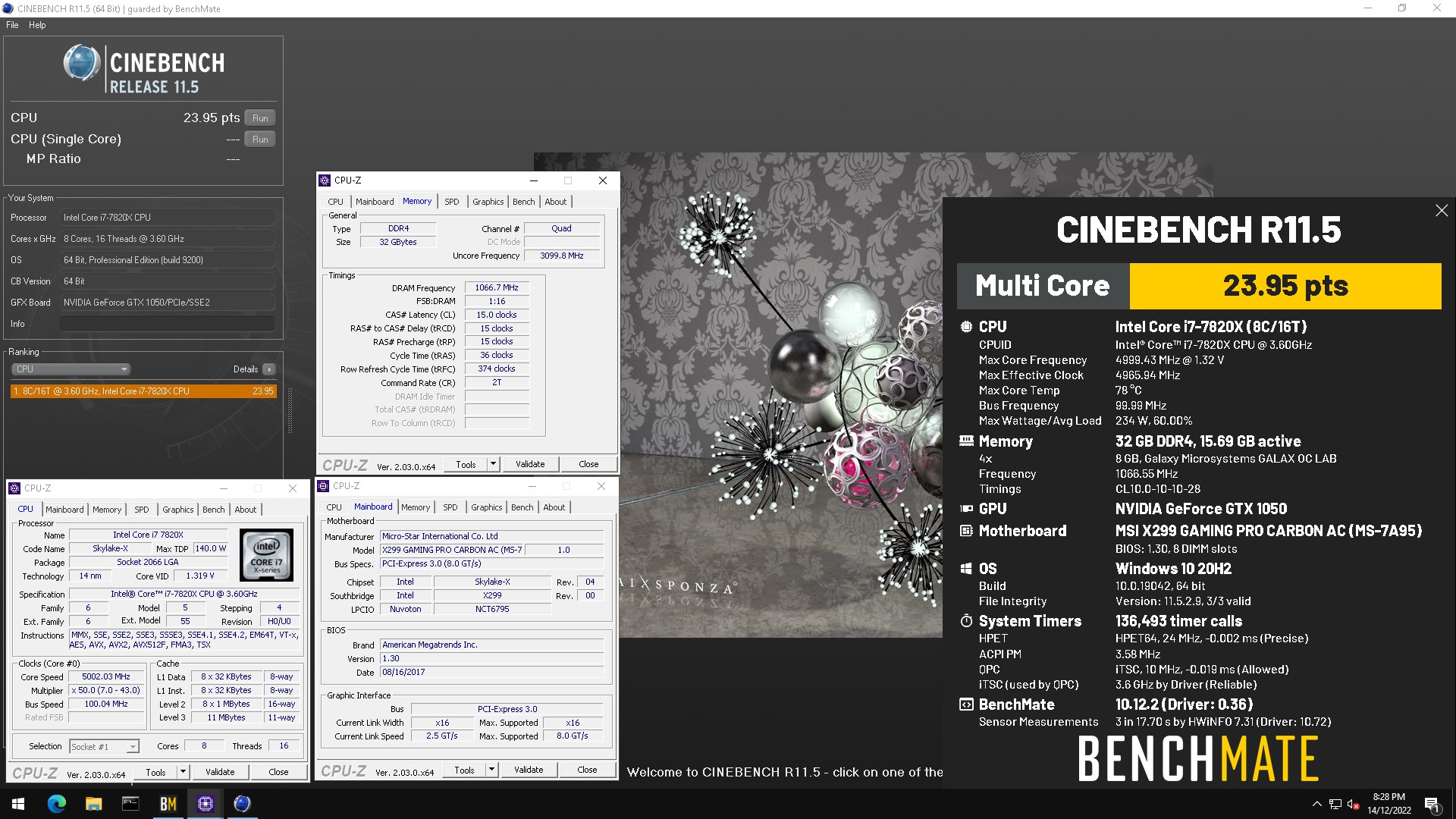
Task: Run the CPU Single Core benchmark
Action: 260,140
